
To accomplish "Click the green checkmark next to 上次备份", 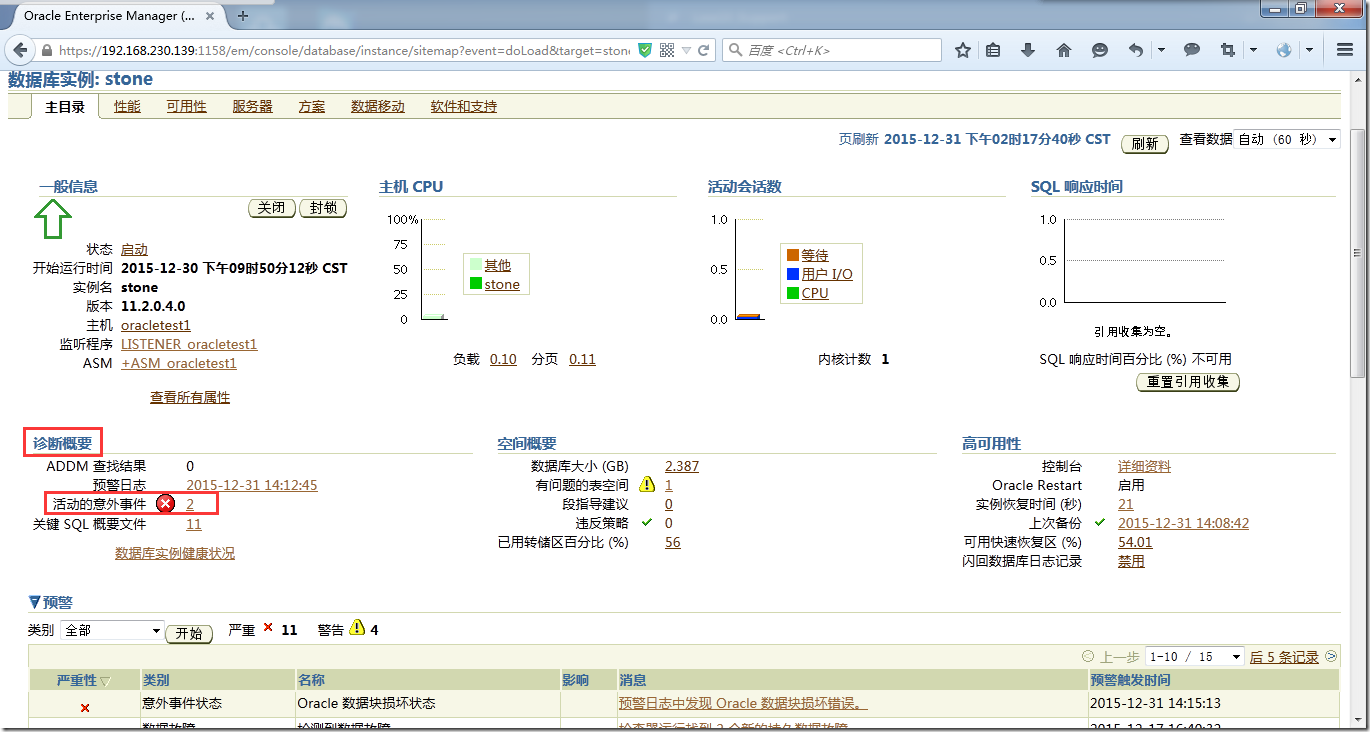I will [x=1100, y=522].
